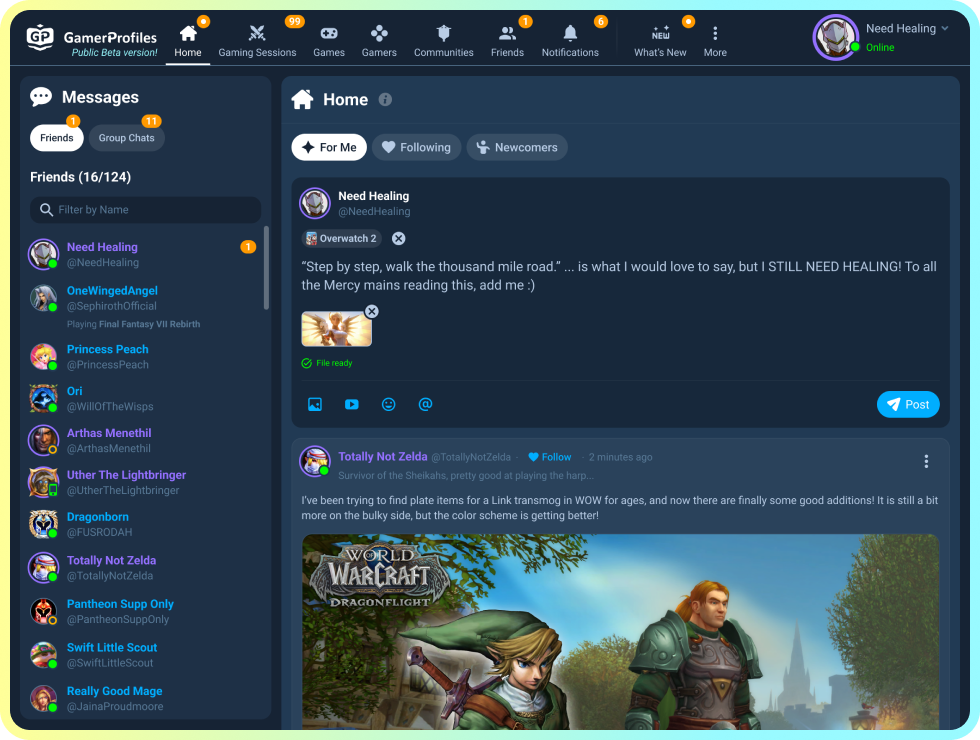Remove the attached Mercy image

point(371,311)
